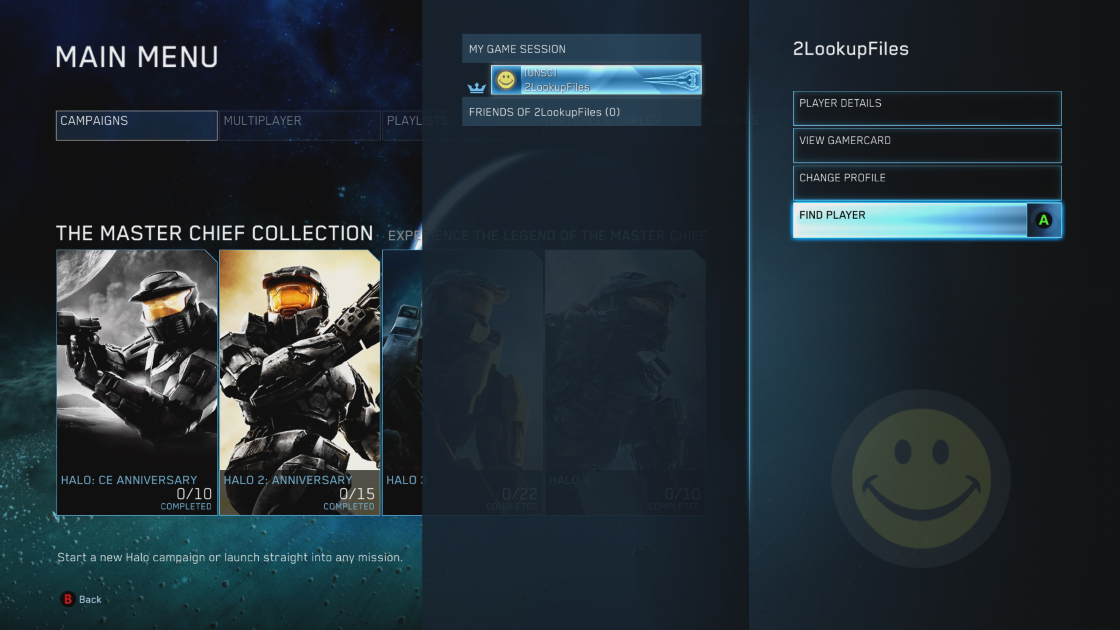Click The Master Chief Collection heading

(214, 234)
